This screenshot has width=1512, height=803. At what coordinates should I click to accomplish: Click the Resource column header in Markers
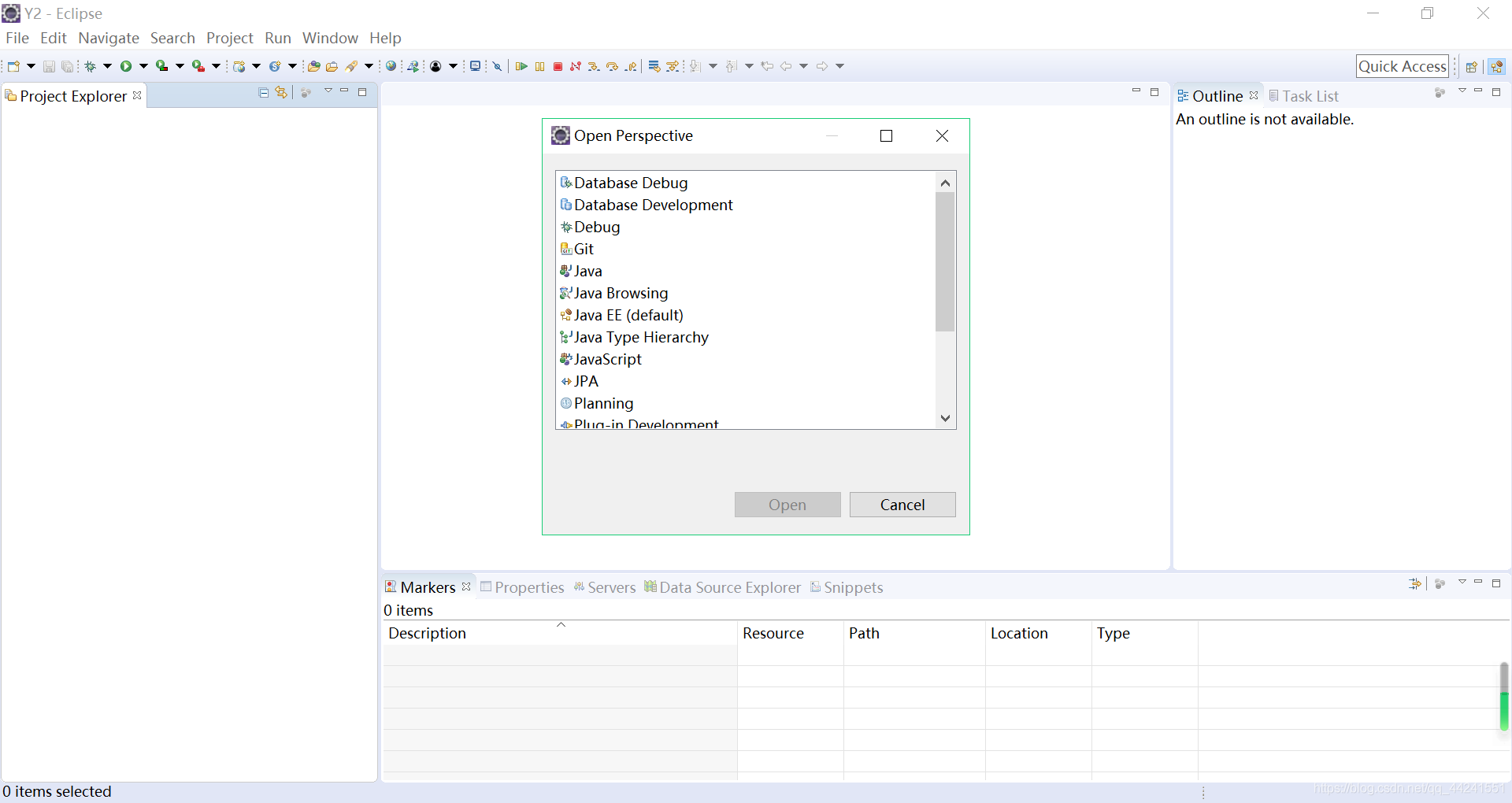[x=790, y=633]
